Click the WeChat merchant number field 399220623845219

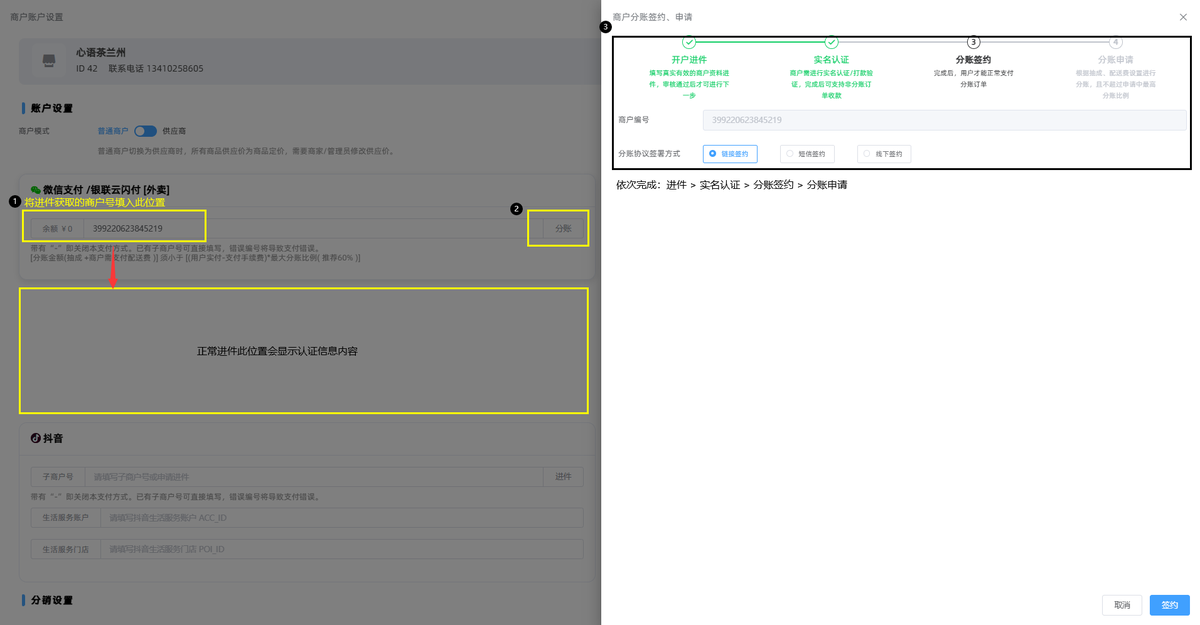pos(313,228)
